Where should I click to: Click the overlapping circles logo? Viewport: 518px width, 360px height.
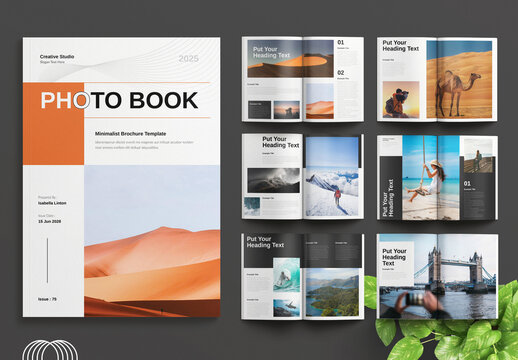[x=50, y=350]
